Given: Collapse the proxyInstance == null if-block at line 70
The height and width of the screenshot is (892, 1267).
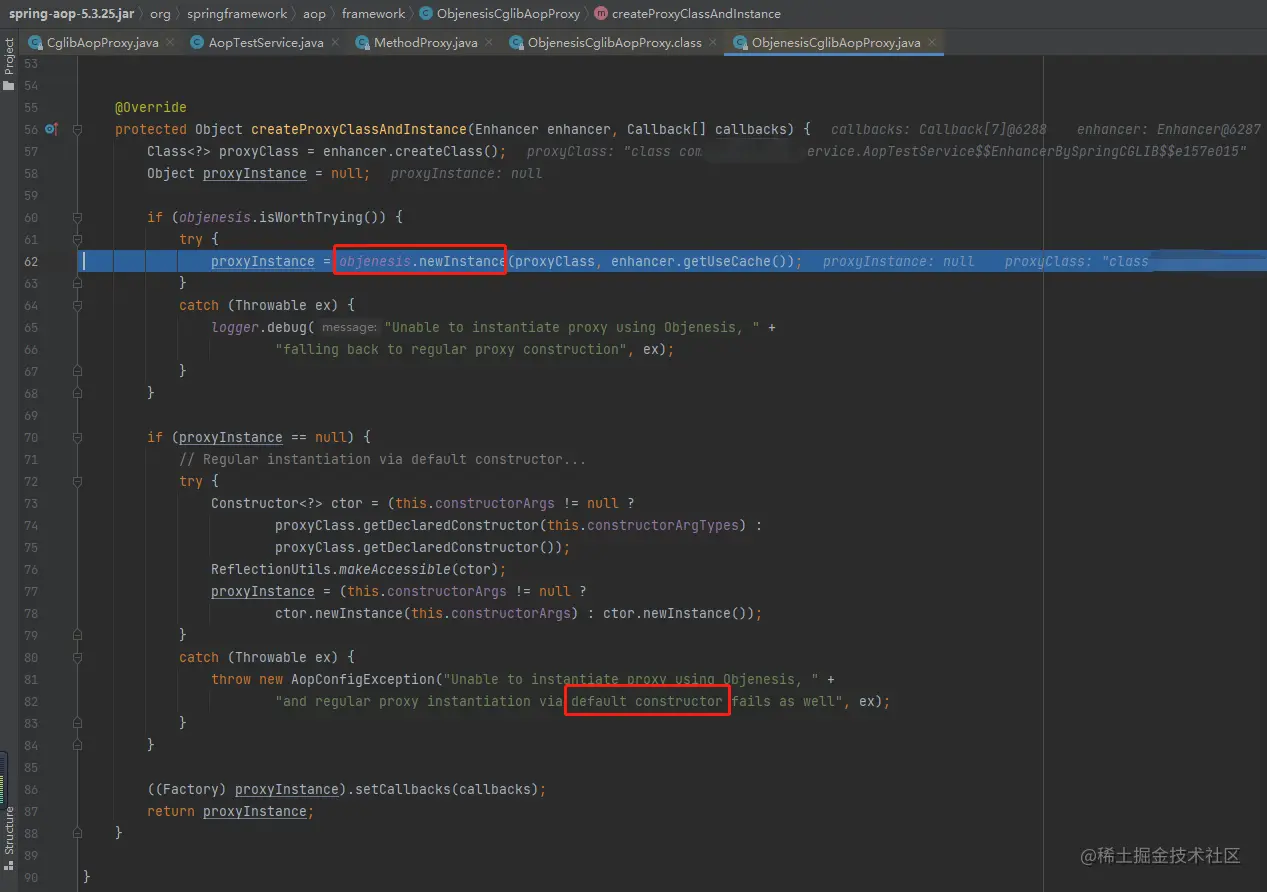Looking at the screenshot, I should pyautogui.click(x=77, y=437).
